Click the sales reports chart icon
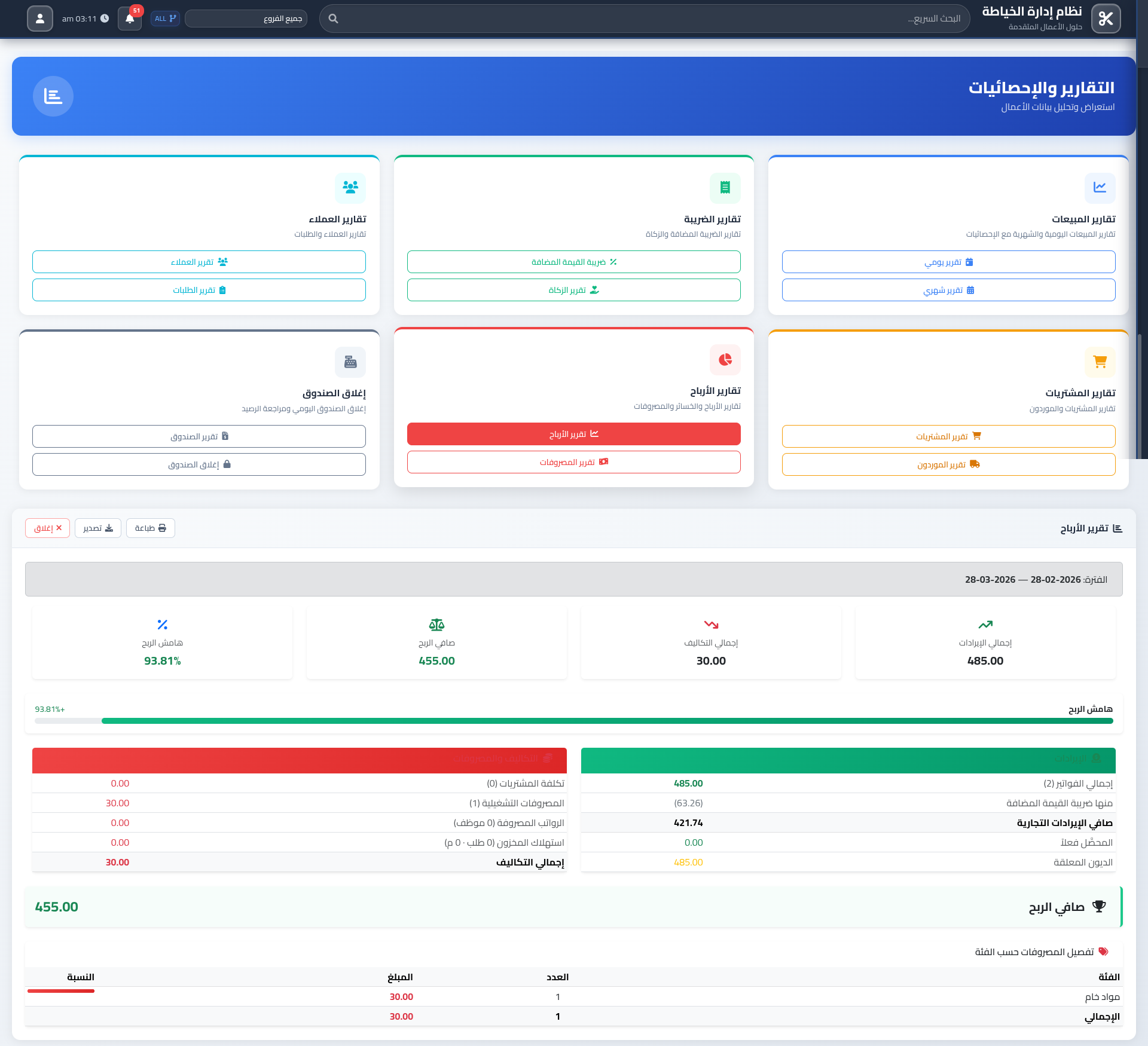 pos(1100,188)
